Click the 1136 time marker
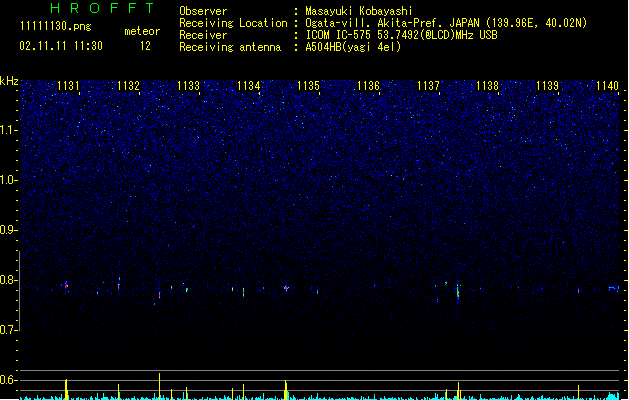This screenshot has width=629, height=400. (368, 86)
